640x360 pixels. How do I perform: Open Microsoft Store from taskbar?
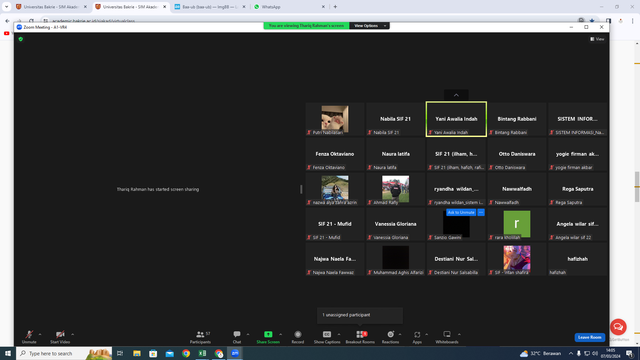[x=153, y=353]
